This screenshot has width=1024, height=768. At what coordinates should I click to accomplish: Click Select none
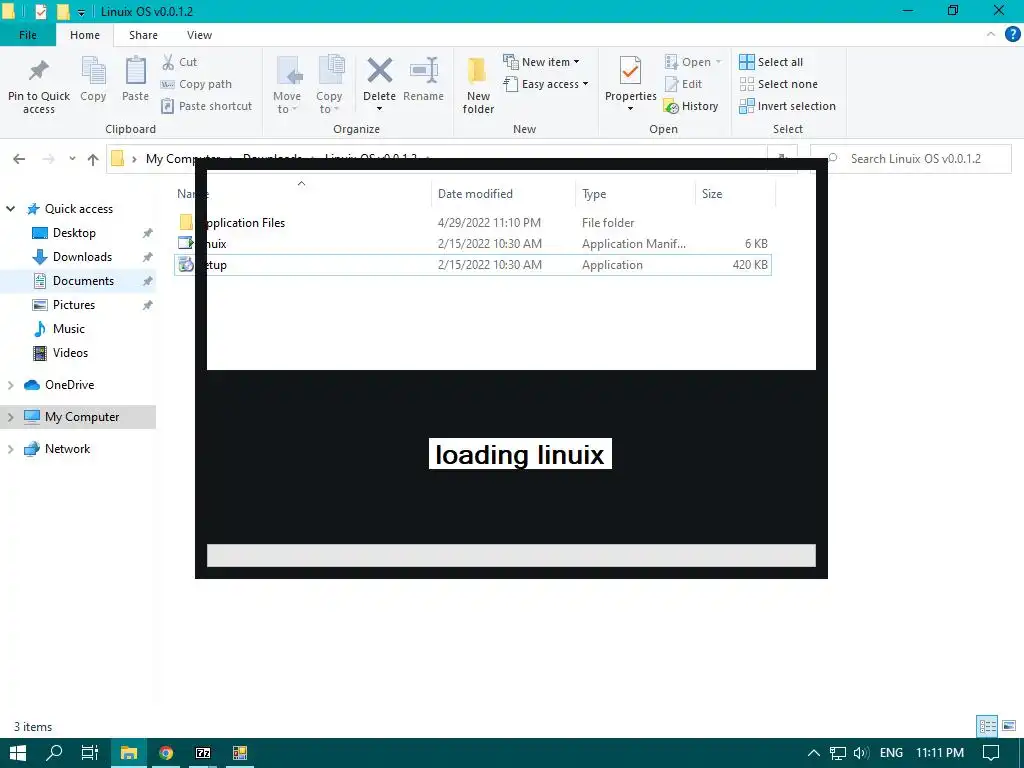[x=778, y=84]
